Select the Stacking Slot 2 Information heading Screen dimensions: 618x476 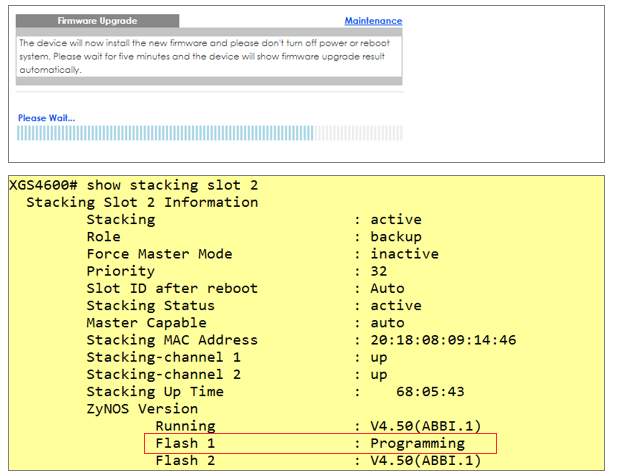coord(142,202)
